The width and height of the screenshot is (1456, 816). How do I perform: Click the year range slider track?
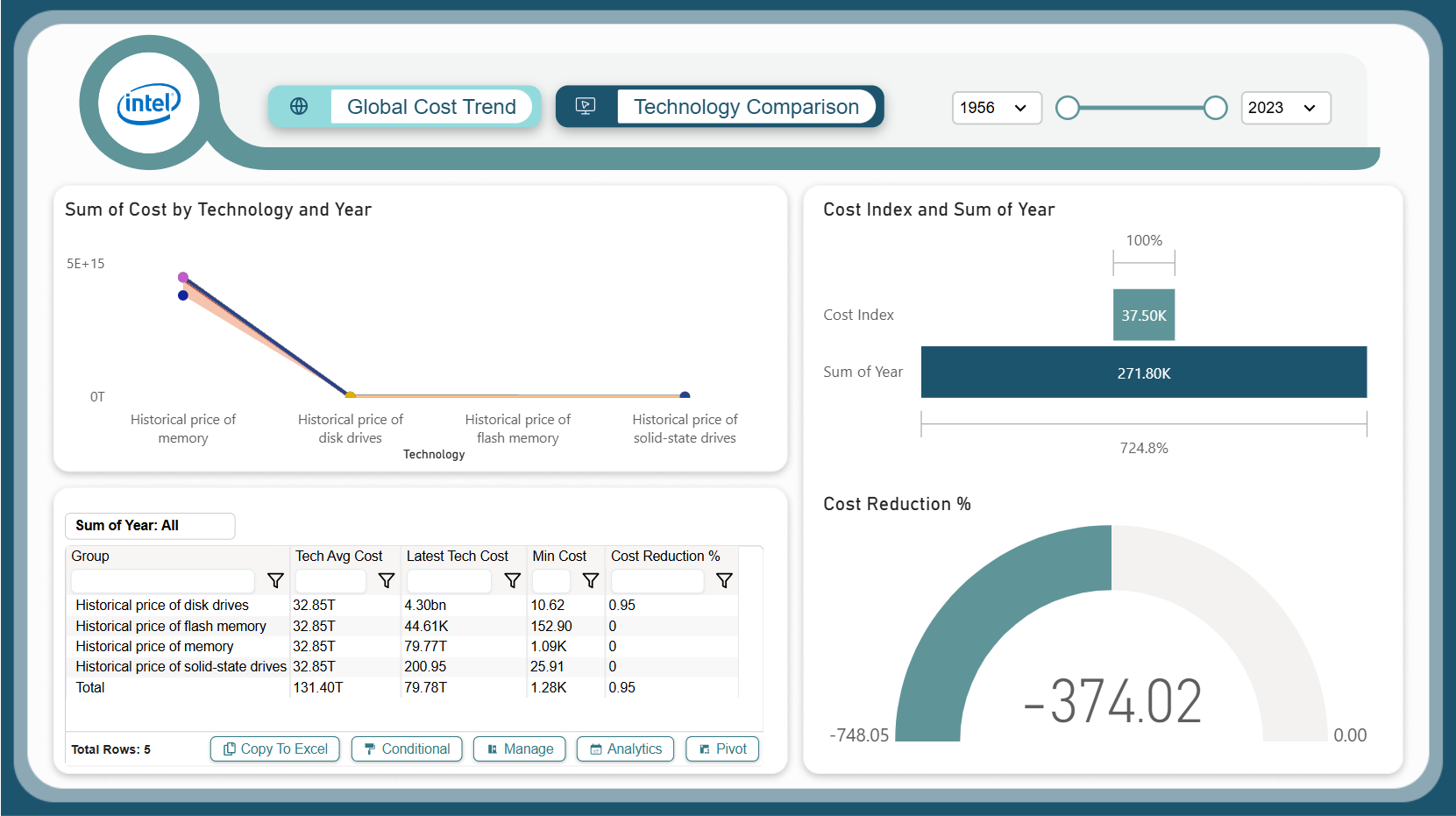[x=1141, y=108]
